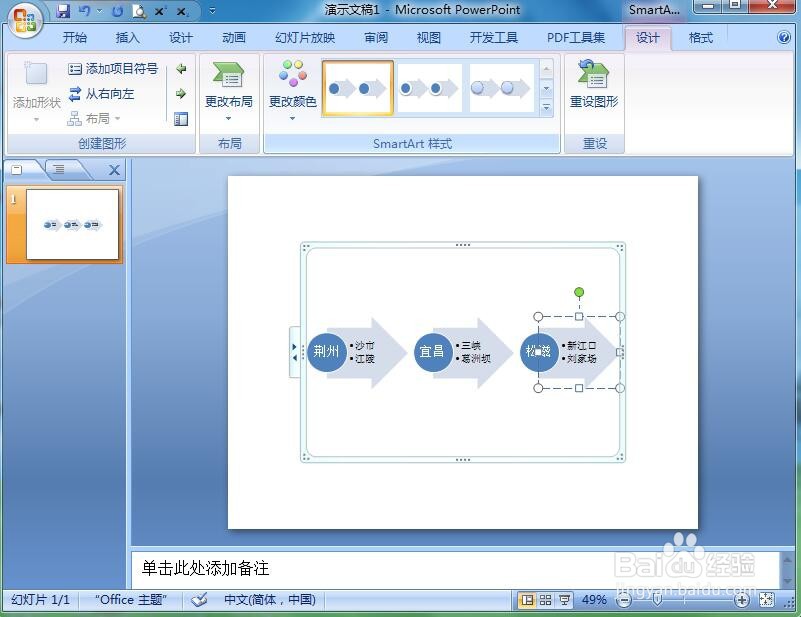Open the 更改布局 dropdown
This screenshot has height=617, width=801.
point(228,91)
